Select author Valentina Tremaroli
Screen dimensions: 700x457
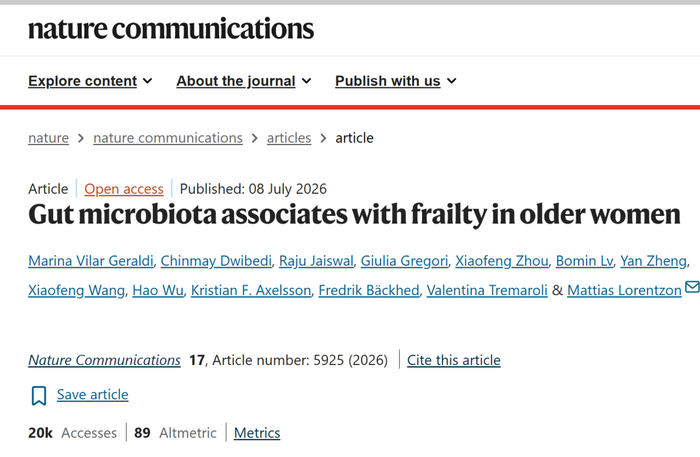coord(487,290)
